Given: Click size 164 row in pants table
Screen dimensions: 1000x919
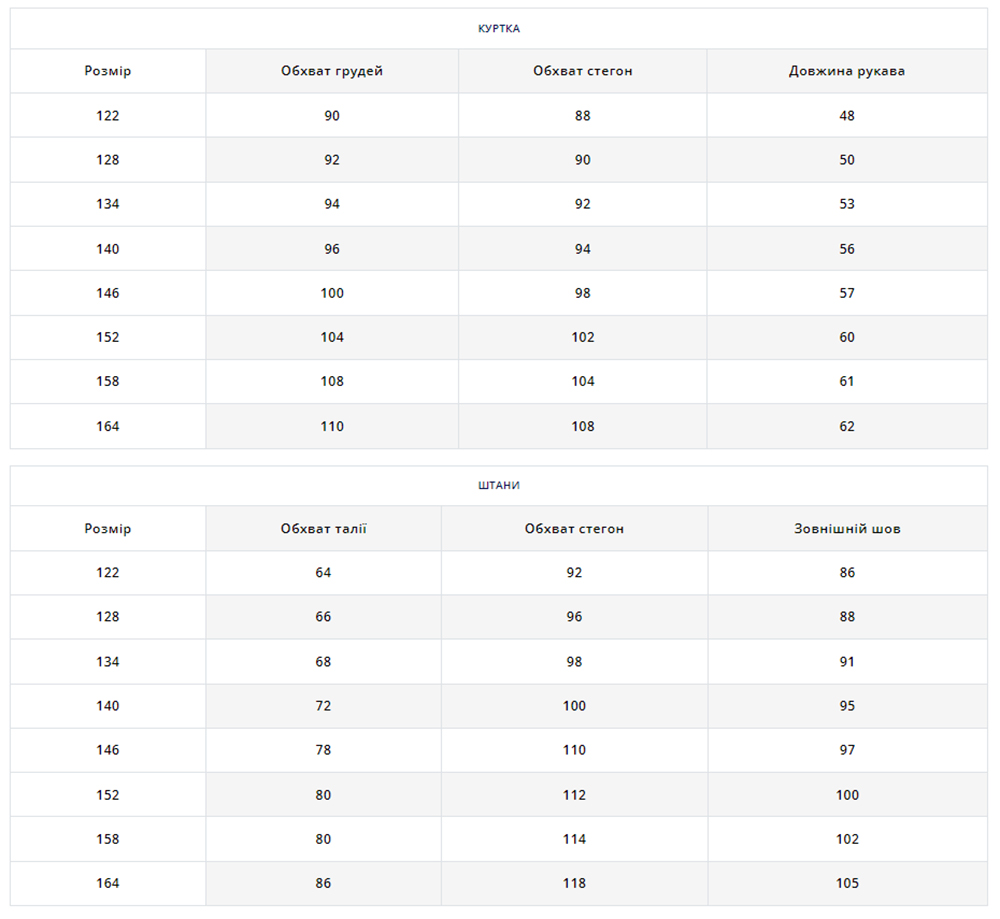Looking at the screenshot, I should click(108, 883).
